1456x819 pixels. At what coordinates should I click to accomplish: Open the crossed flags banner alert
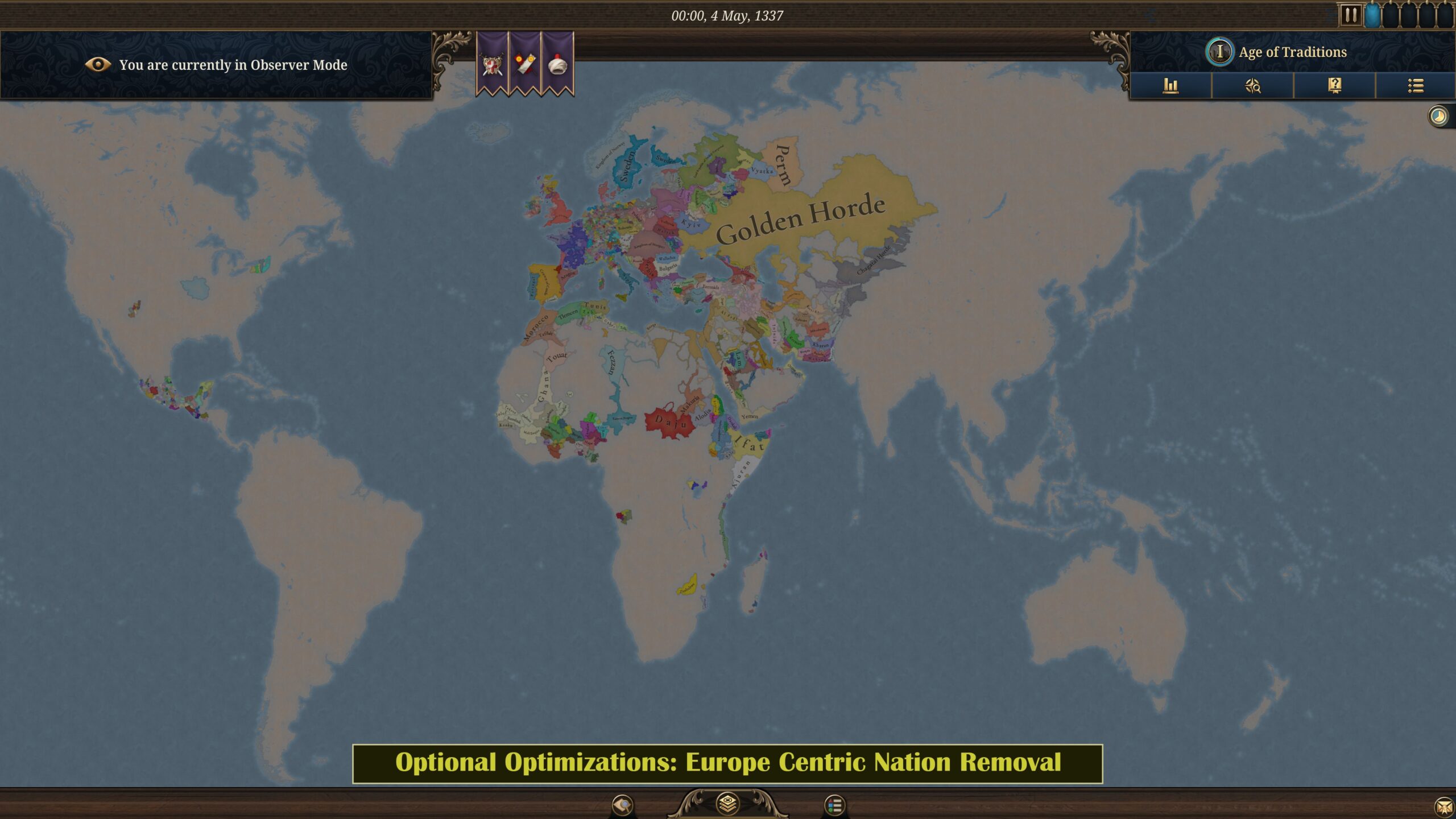(525, 64)
